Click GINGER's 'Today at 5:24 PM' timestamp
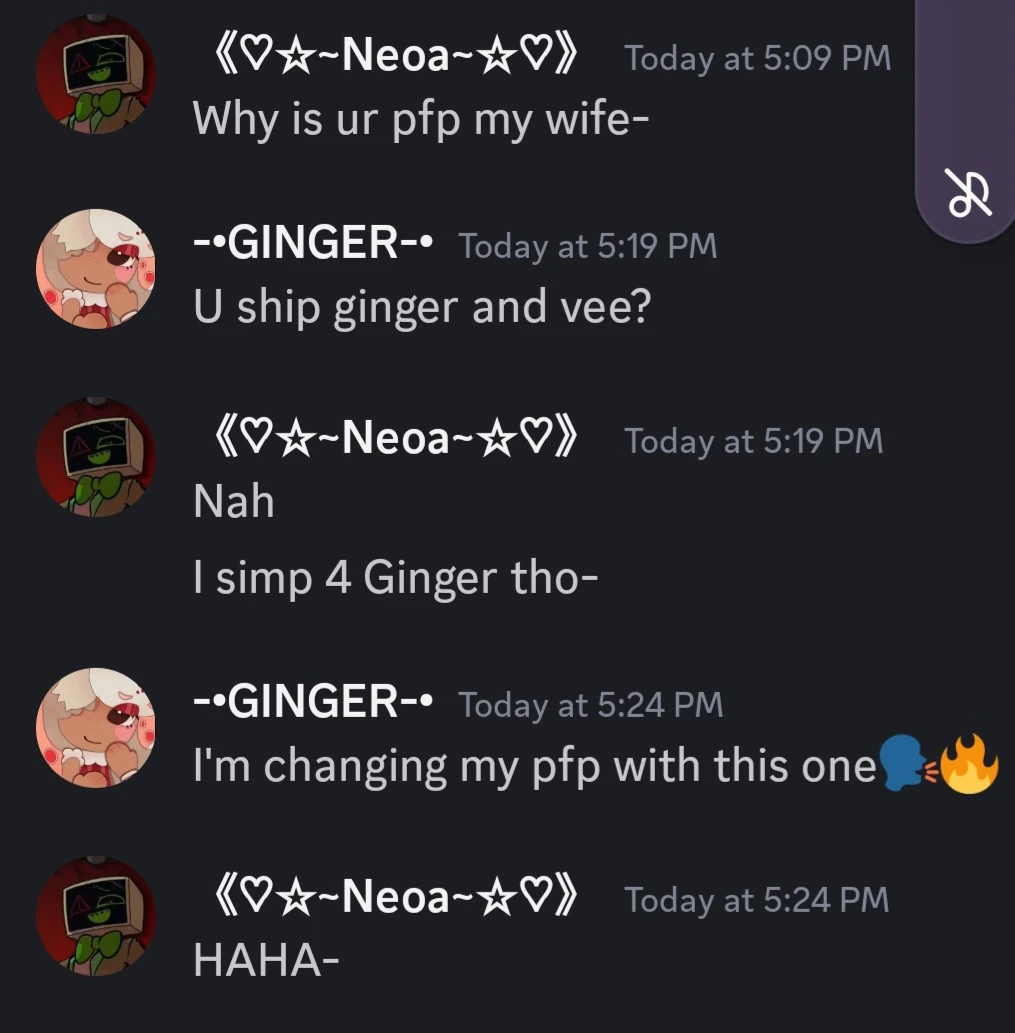Screen dimensions: 1015x1033 tap(590, 705)
